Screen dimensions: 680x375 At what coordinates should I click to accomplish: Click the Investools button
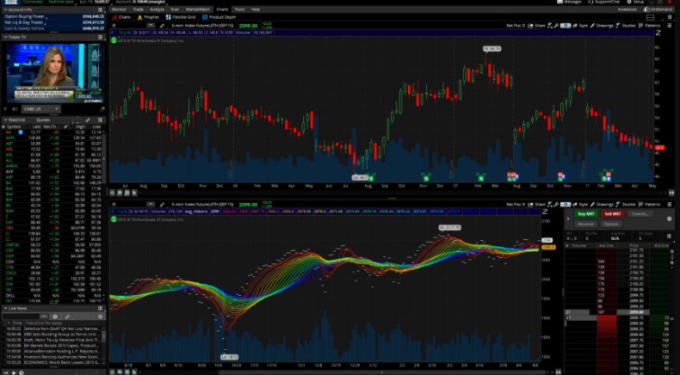[x=627, y=9]
